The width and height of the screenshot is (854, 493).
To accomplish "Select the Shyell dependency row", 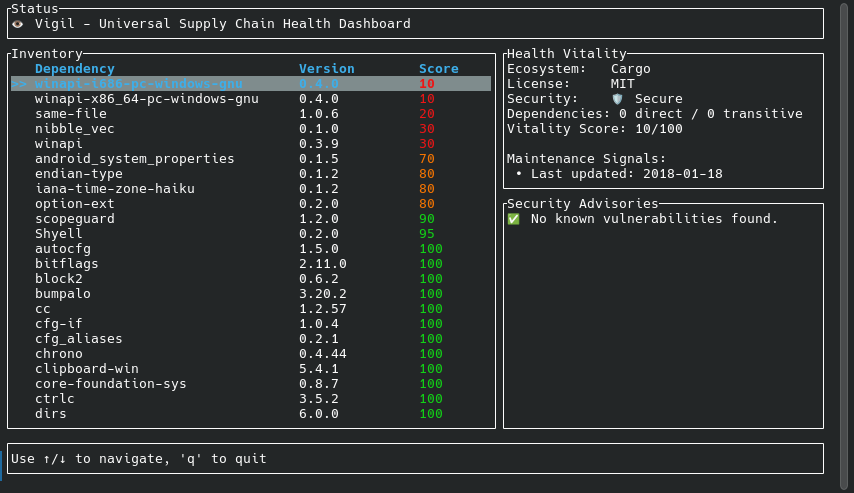I will tap(251, 234).
